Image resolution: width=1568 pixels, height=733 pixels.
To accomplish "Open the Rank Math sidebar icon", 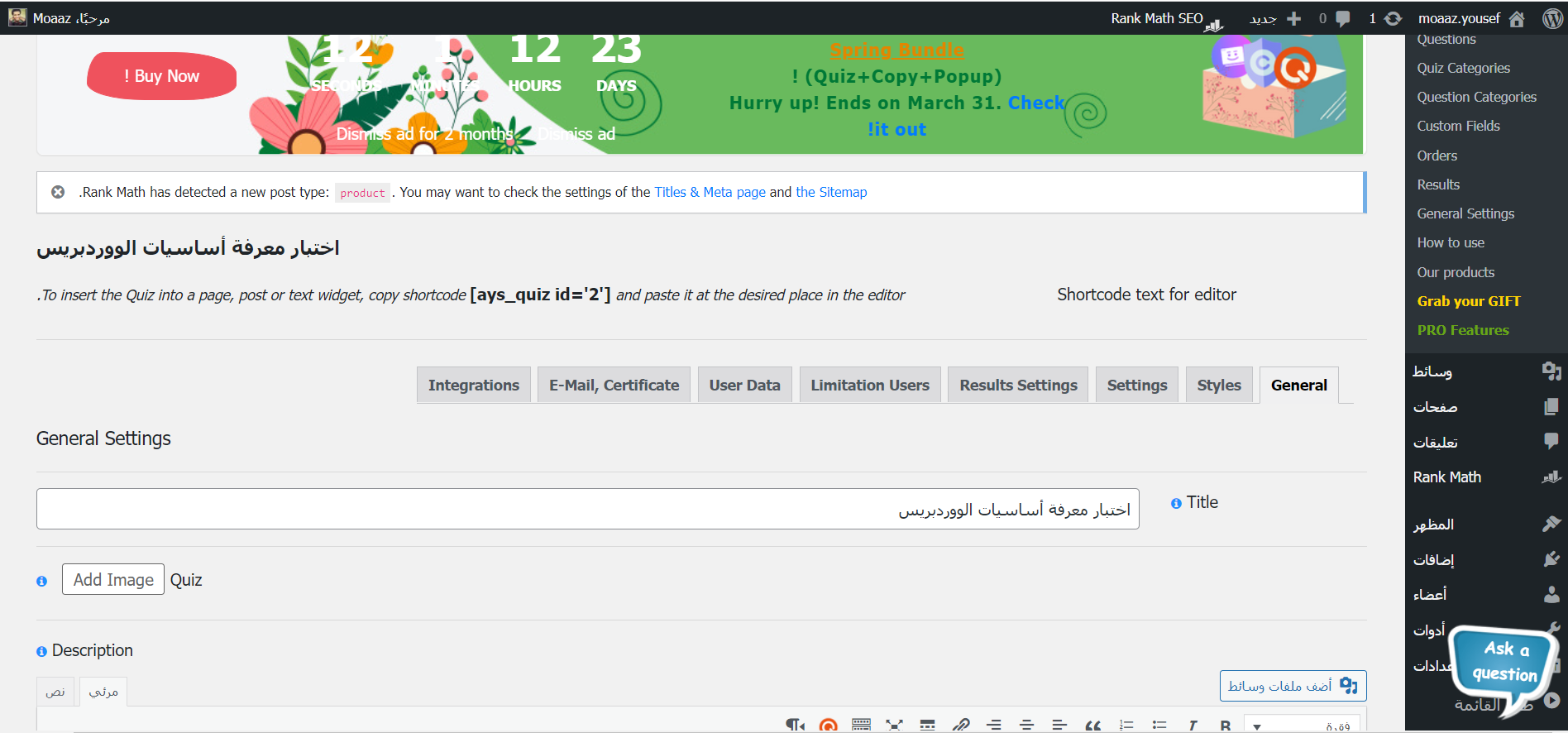I will (x=1551, y=477).
